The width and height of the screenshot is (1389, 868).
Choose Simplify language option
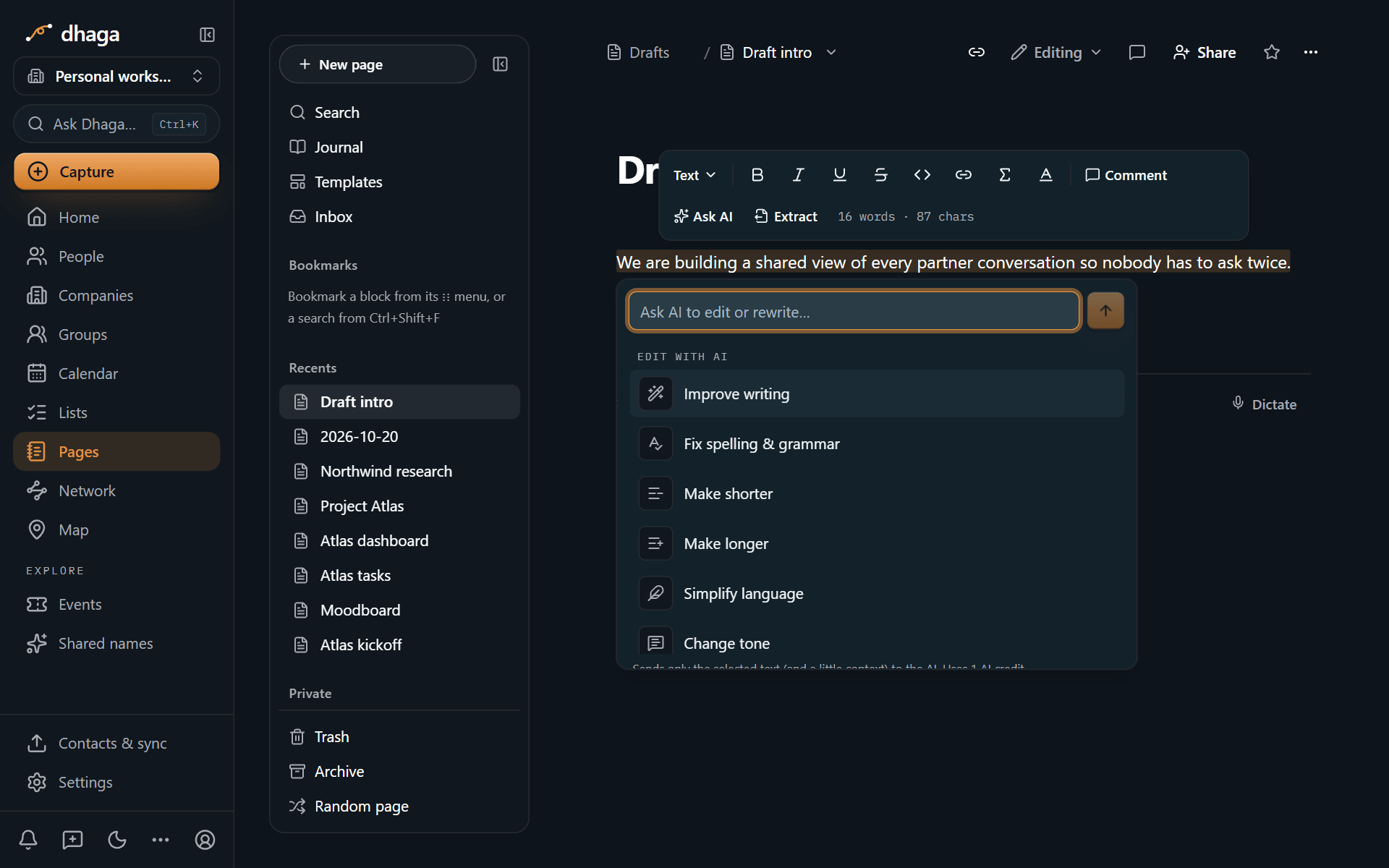(877, 593)
